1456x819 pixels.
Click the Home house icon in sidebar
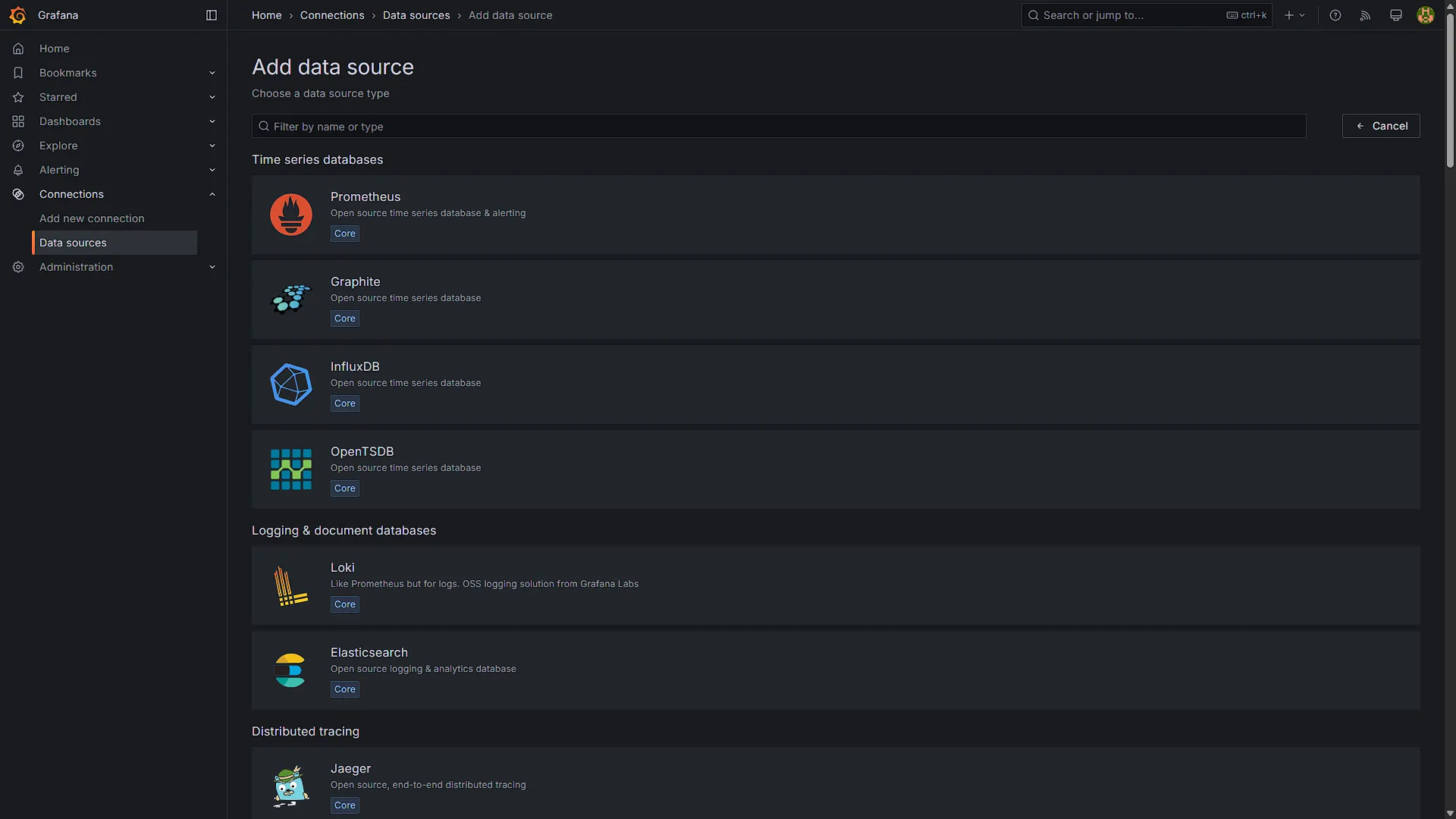coord(18,49)
